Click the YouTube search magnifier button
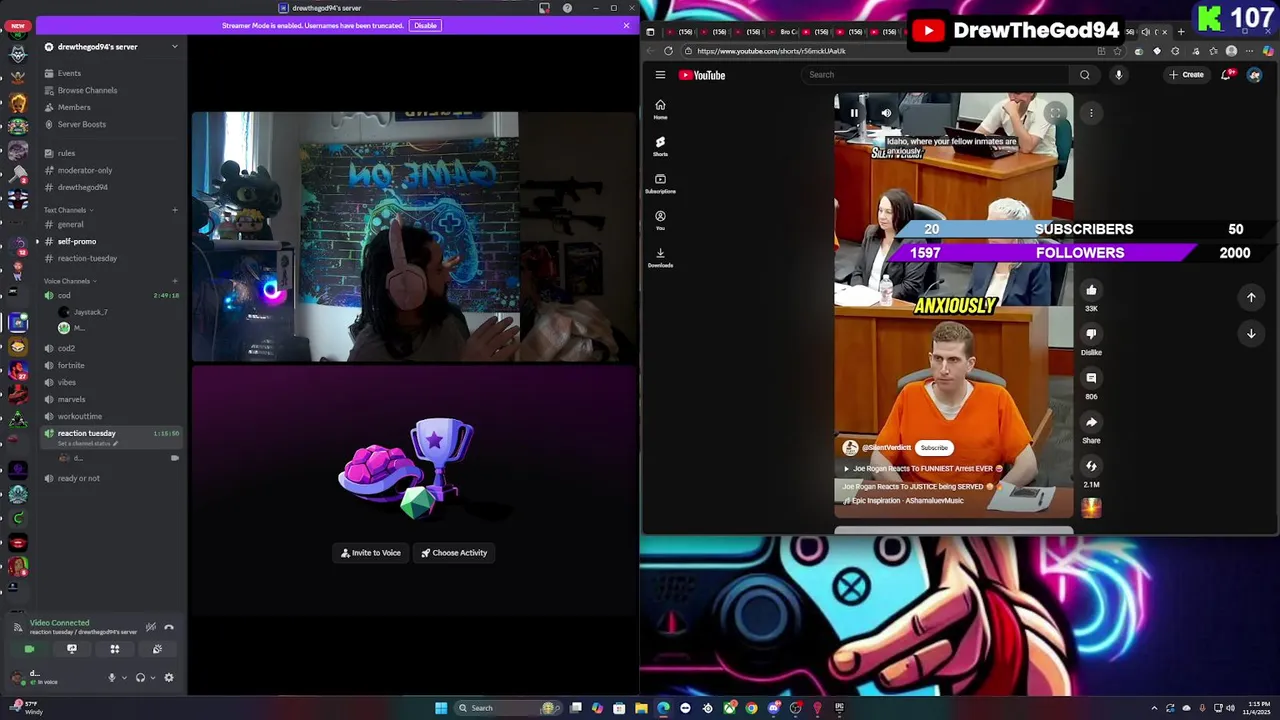This screenshot has width=1280, height=720. [1085, 75]
